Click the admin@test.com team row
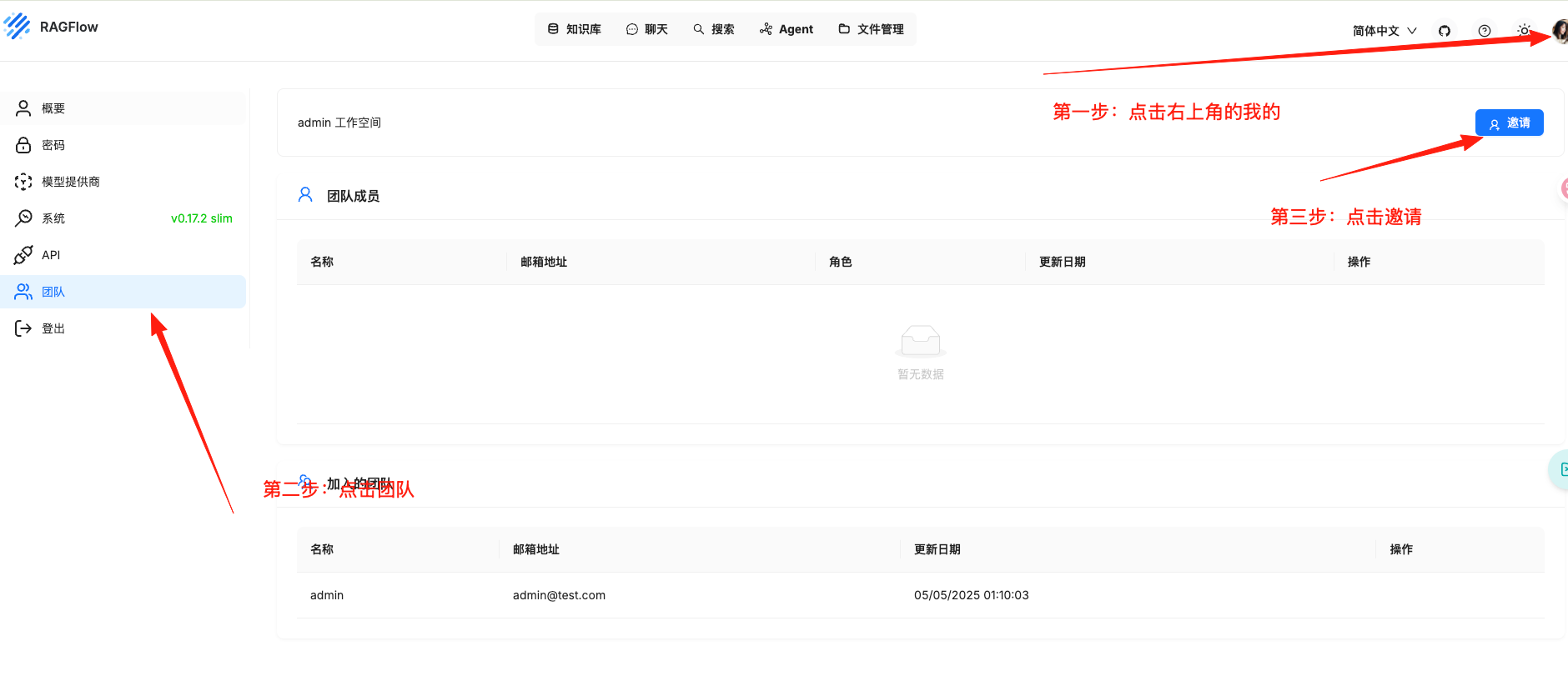Screen dimensions: 1568x681 [x=559, y=595]
